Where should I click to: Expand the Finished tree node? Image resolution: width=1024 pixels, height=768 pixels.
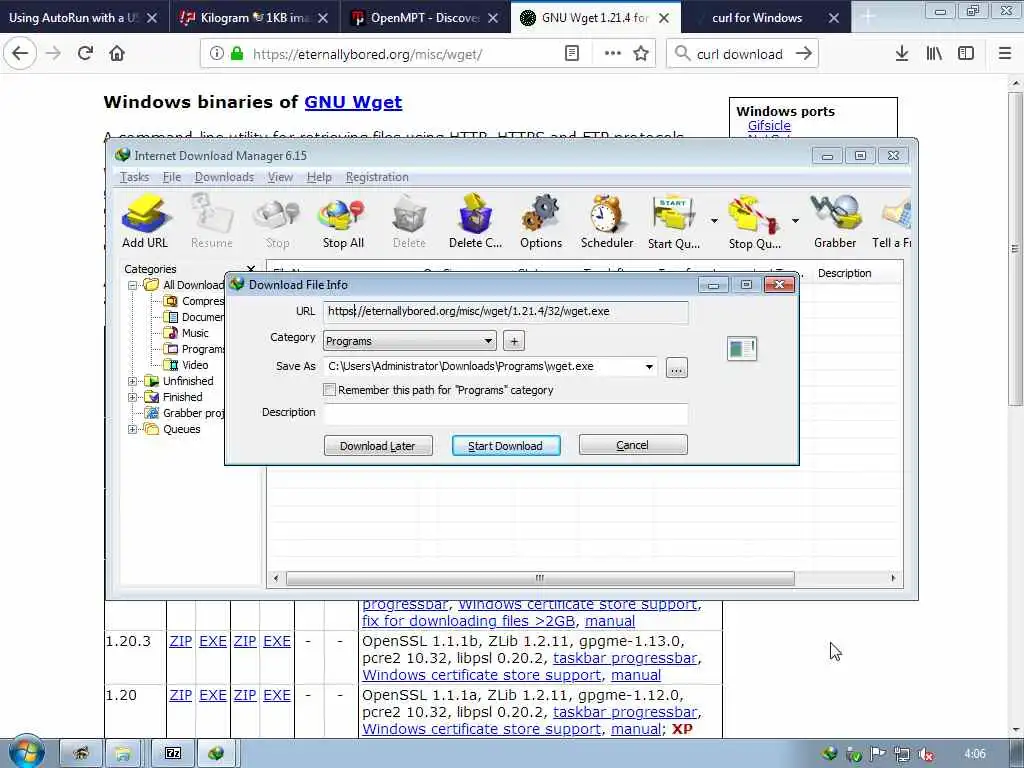coord(133,397)
